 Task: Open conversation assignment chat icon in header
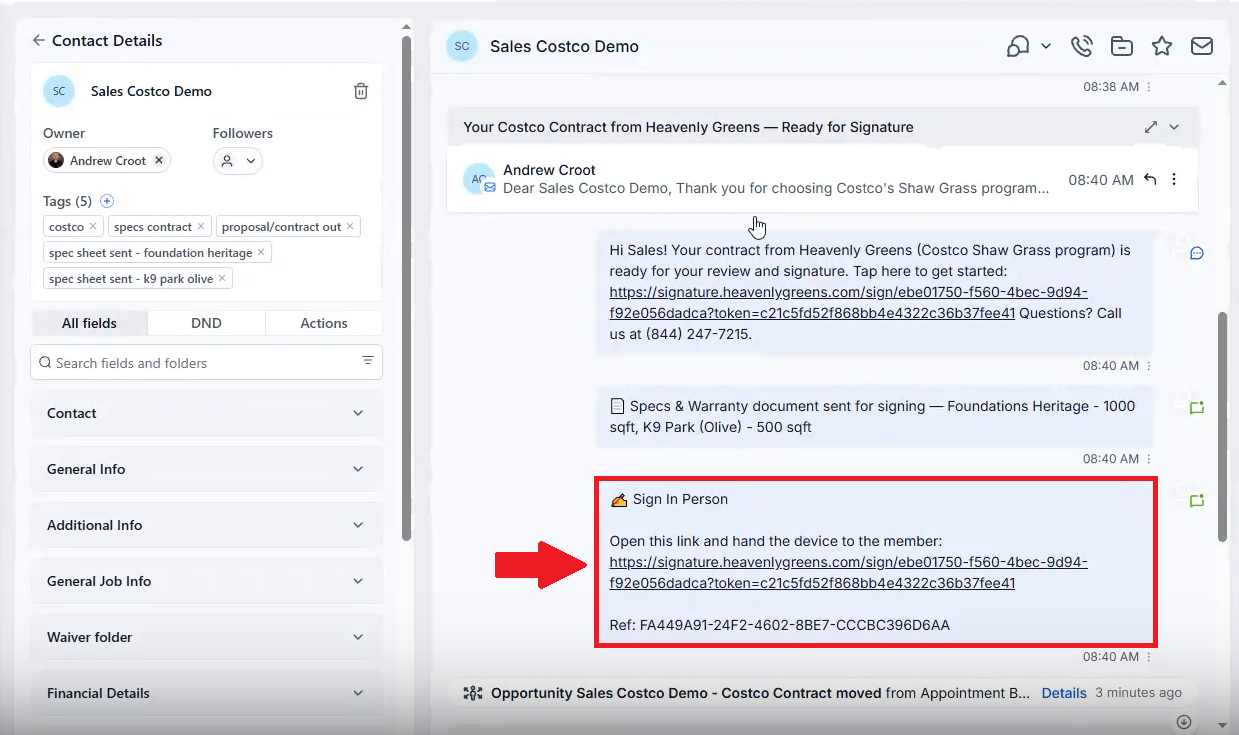1018,46
